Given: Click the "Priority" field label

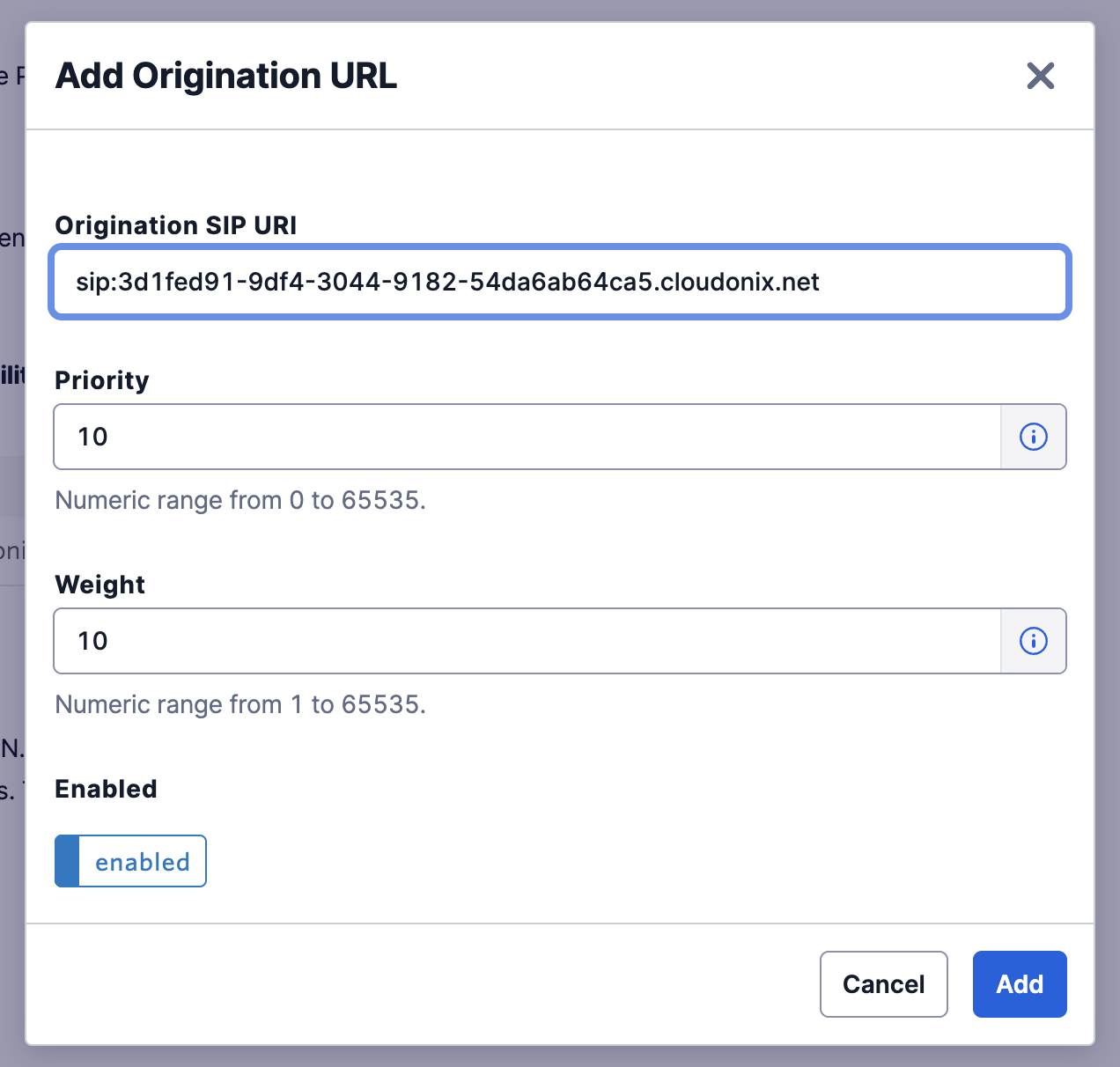Looking at the screenshot, I should click(x=102, y=380).
